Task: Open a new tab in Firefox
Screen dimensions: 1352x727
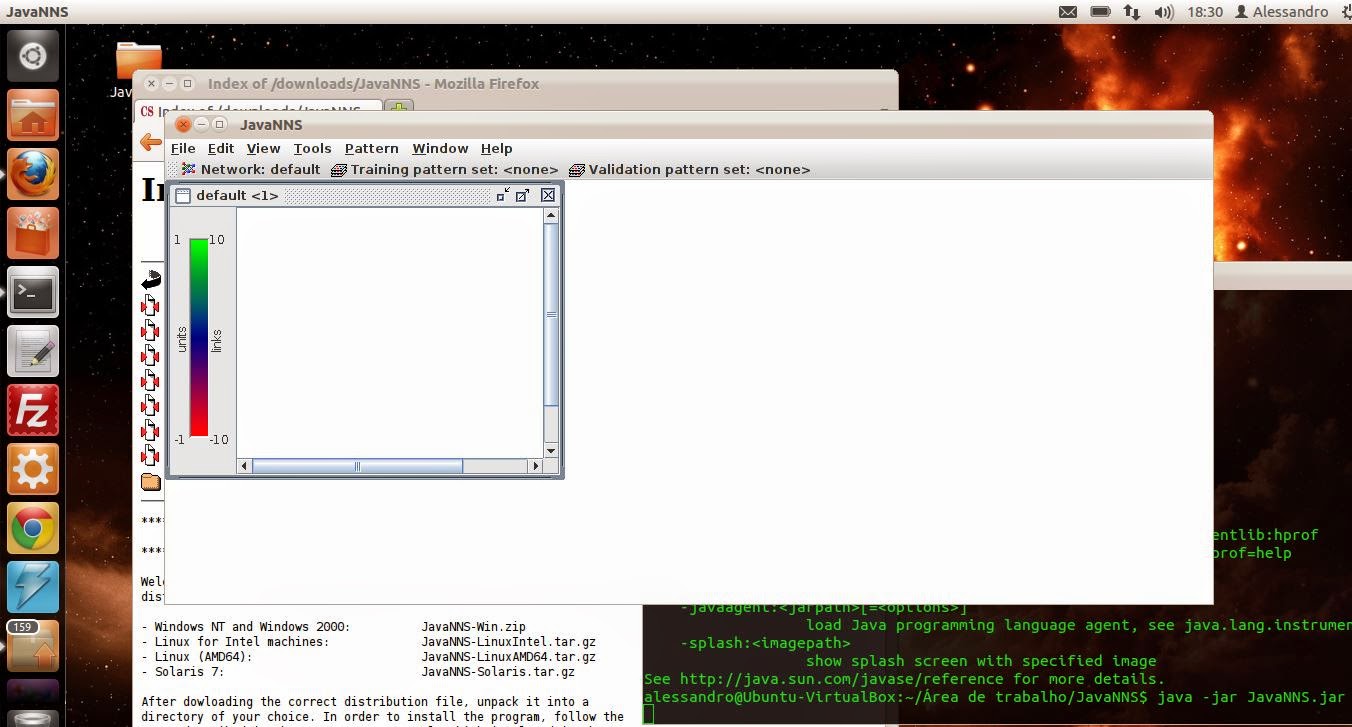Action: coord(399,107)
